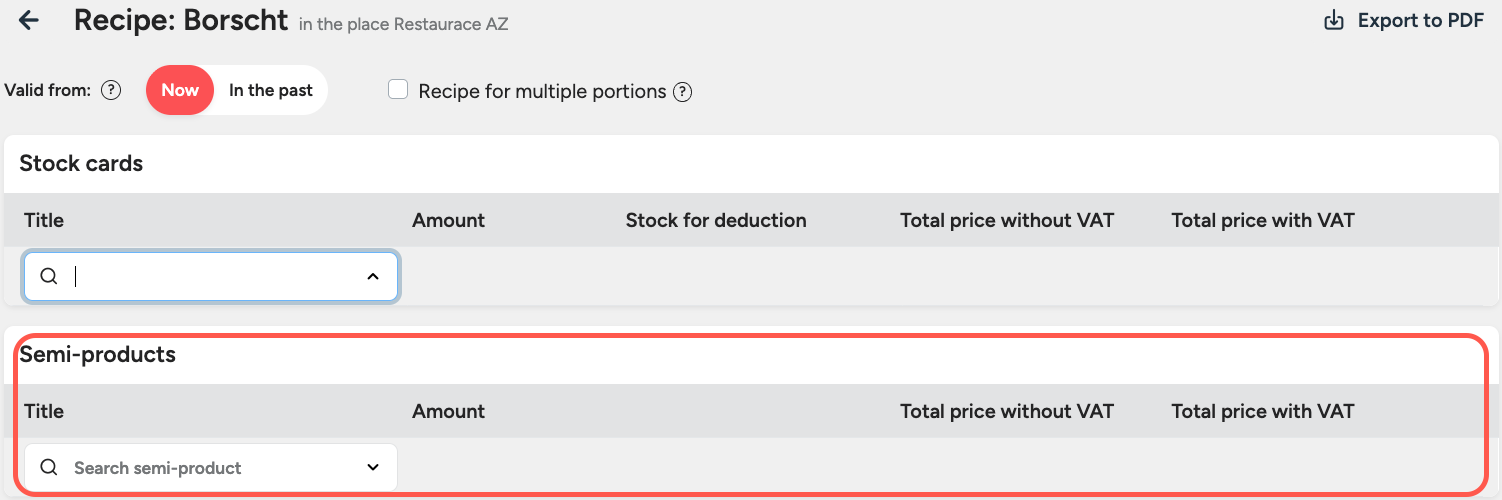
Task: Switch validity to In the past
Action: tap(270, 90)
